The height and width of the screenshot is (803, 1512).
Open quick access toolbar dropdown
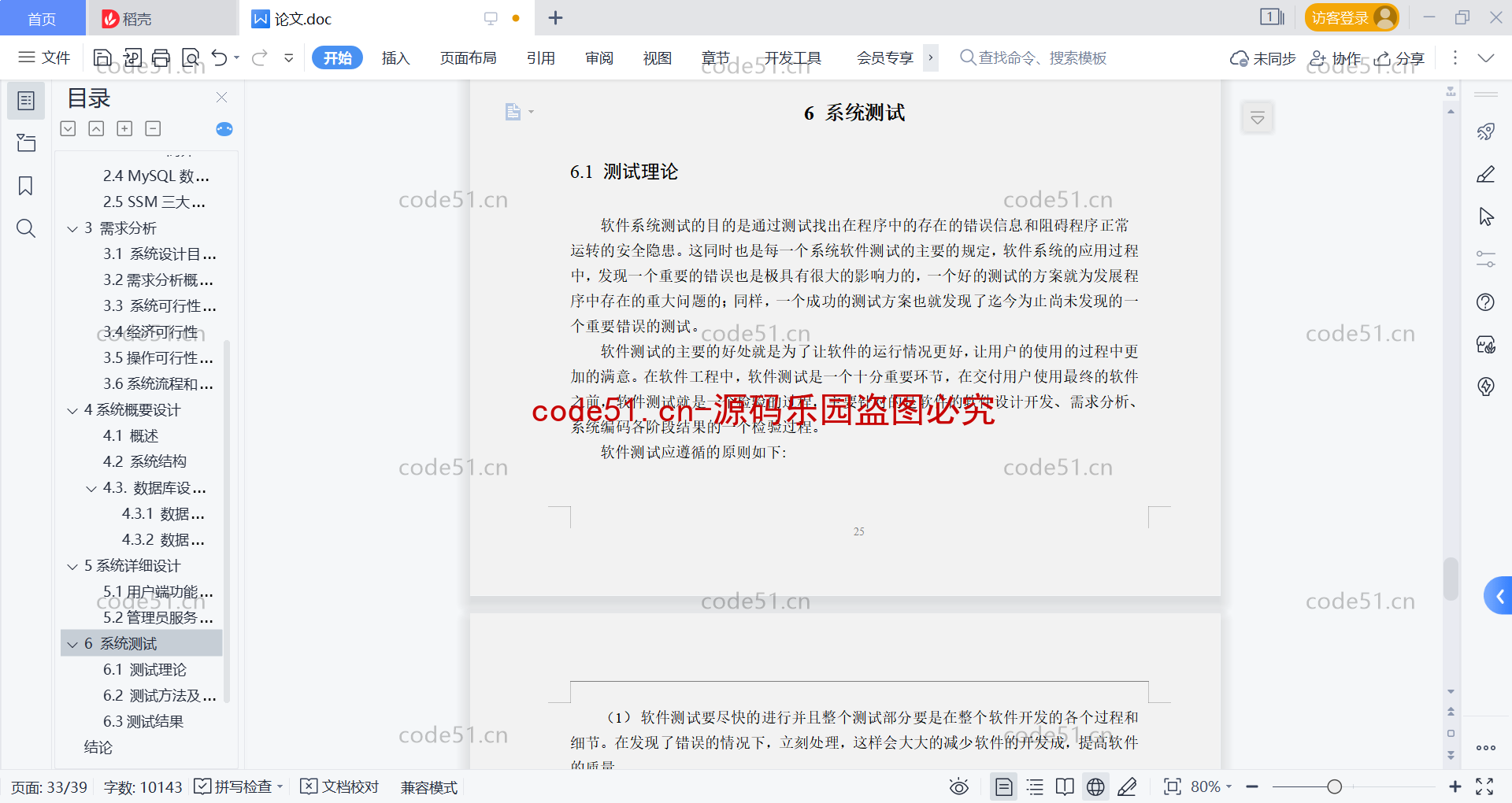click(289, 57)
